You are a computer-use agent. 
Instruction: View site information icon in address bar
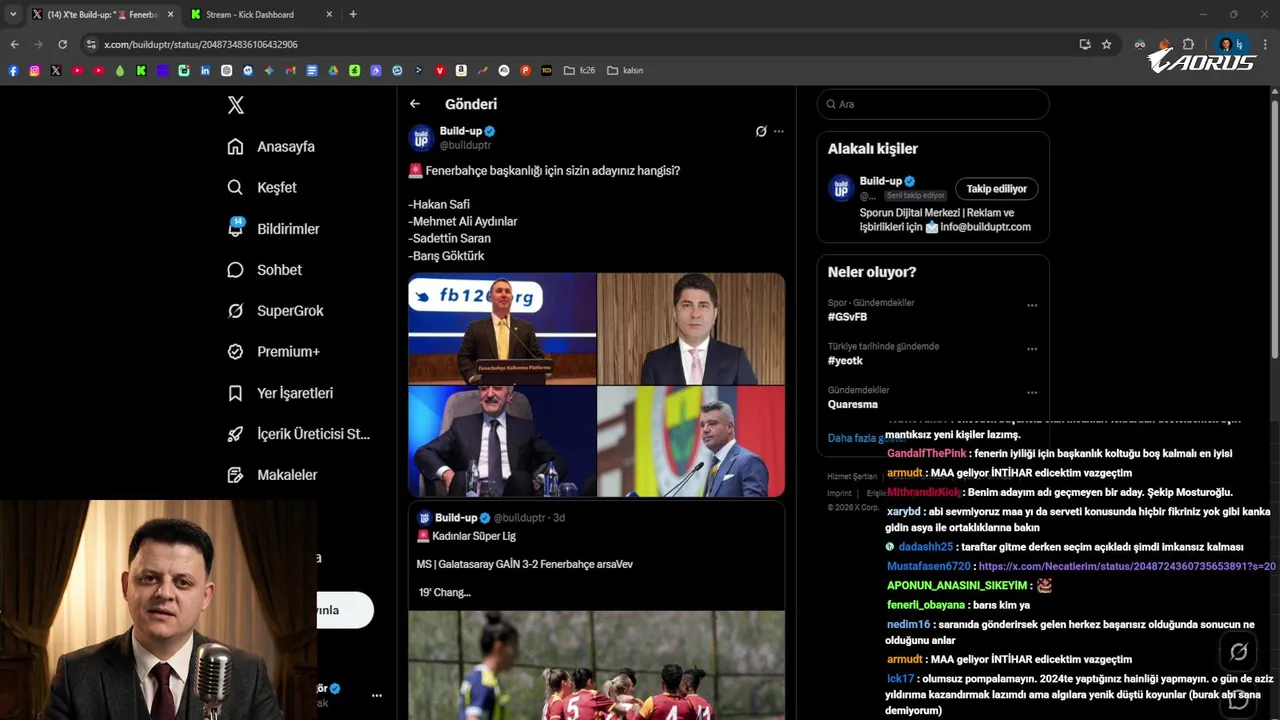(x=91, y=44)
